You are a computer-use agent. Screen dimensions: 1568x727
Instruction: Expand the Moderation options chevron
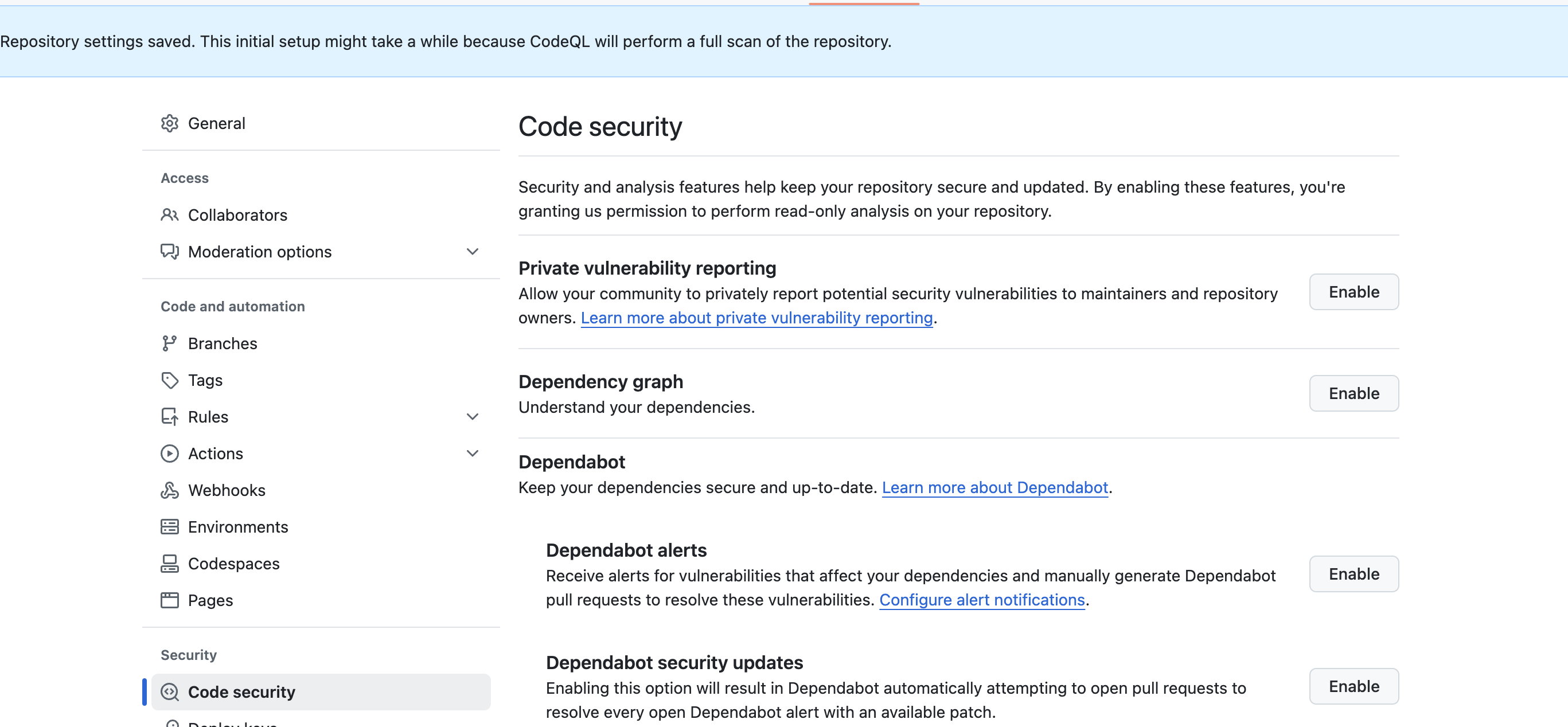pos(473,251)
